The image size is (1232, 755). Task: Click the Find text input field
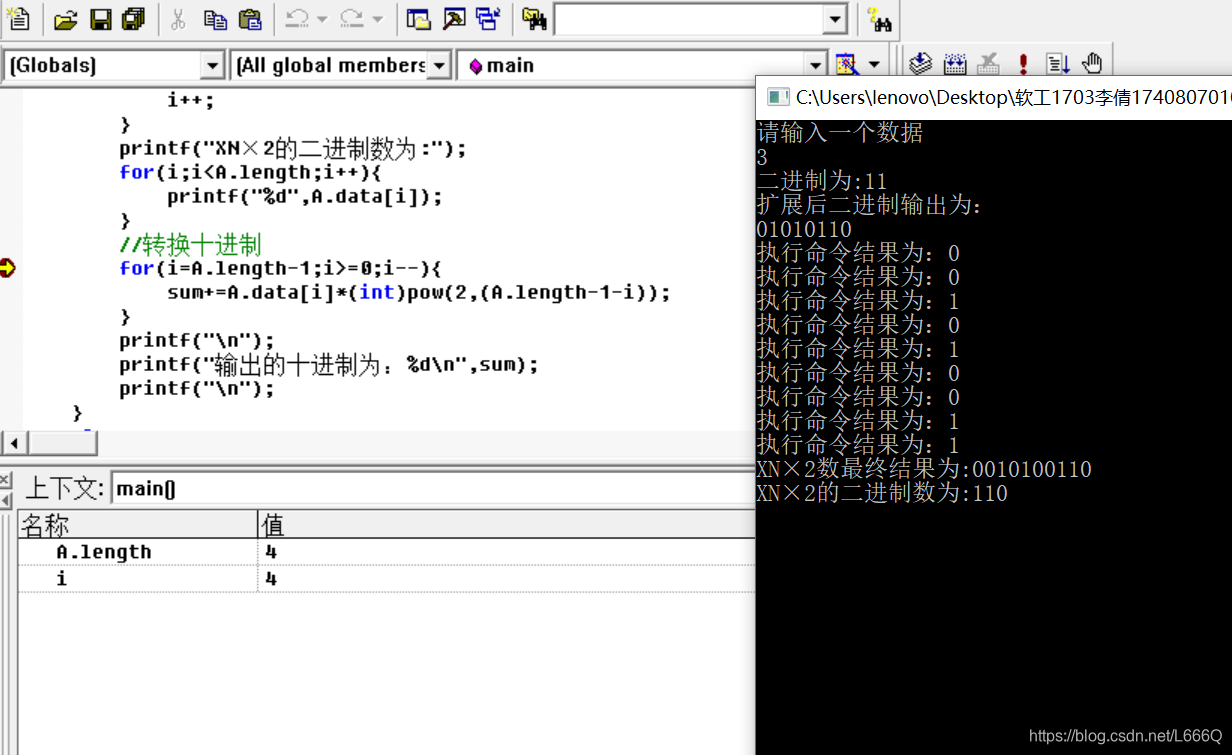click(x=690, y=19)
